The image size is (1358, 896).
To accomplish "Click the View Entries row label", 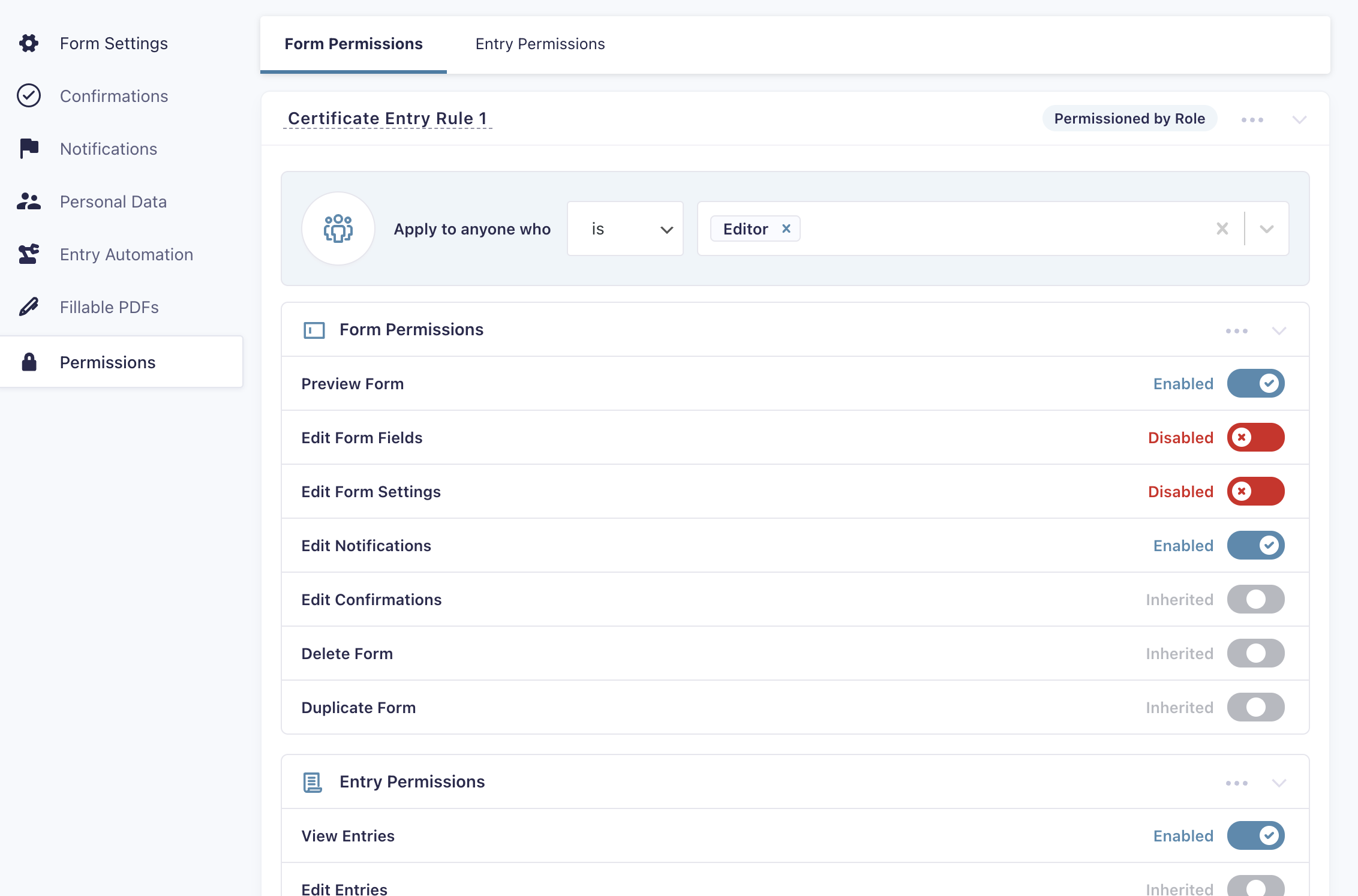I will tap(348, 836).
